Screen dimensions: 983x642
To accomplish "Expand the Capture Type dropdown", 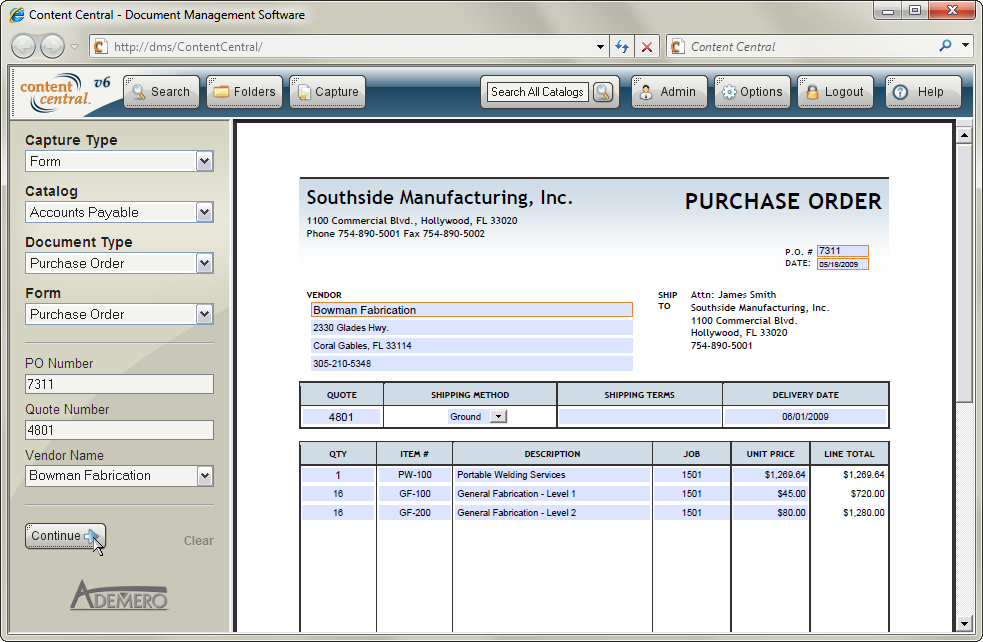I will point(204,161).
